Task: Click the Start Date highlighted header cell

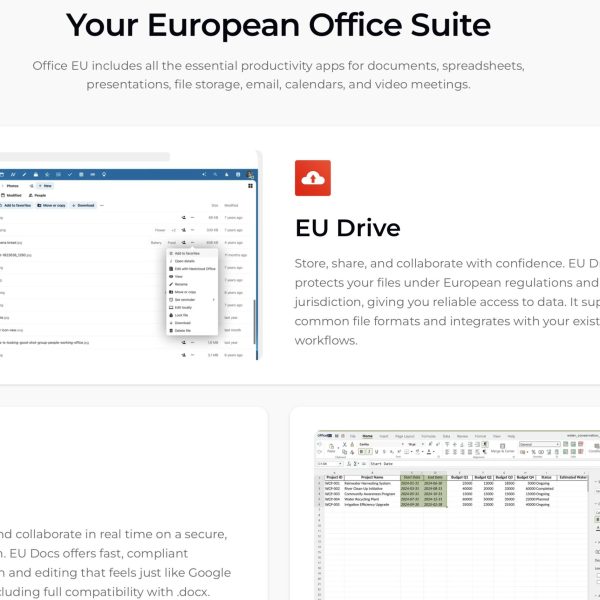Action: [412, 477]
